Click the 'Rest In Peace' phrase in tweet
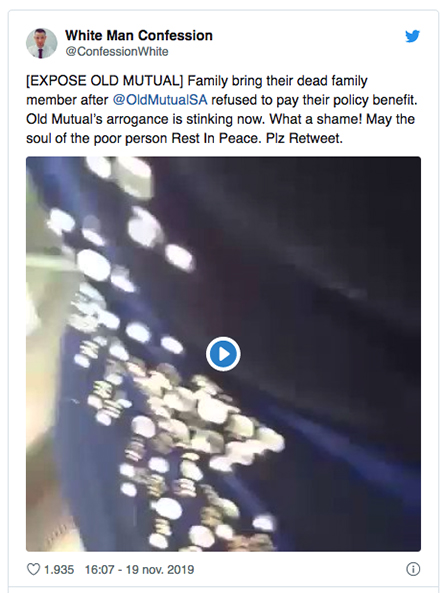 [x=216, y=138]
